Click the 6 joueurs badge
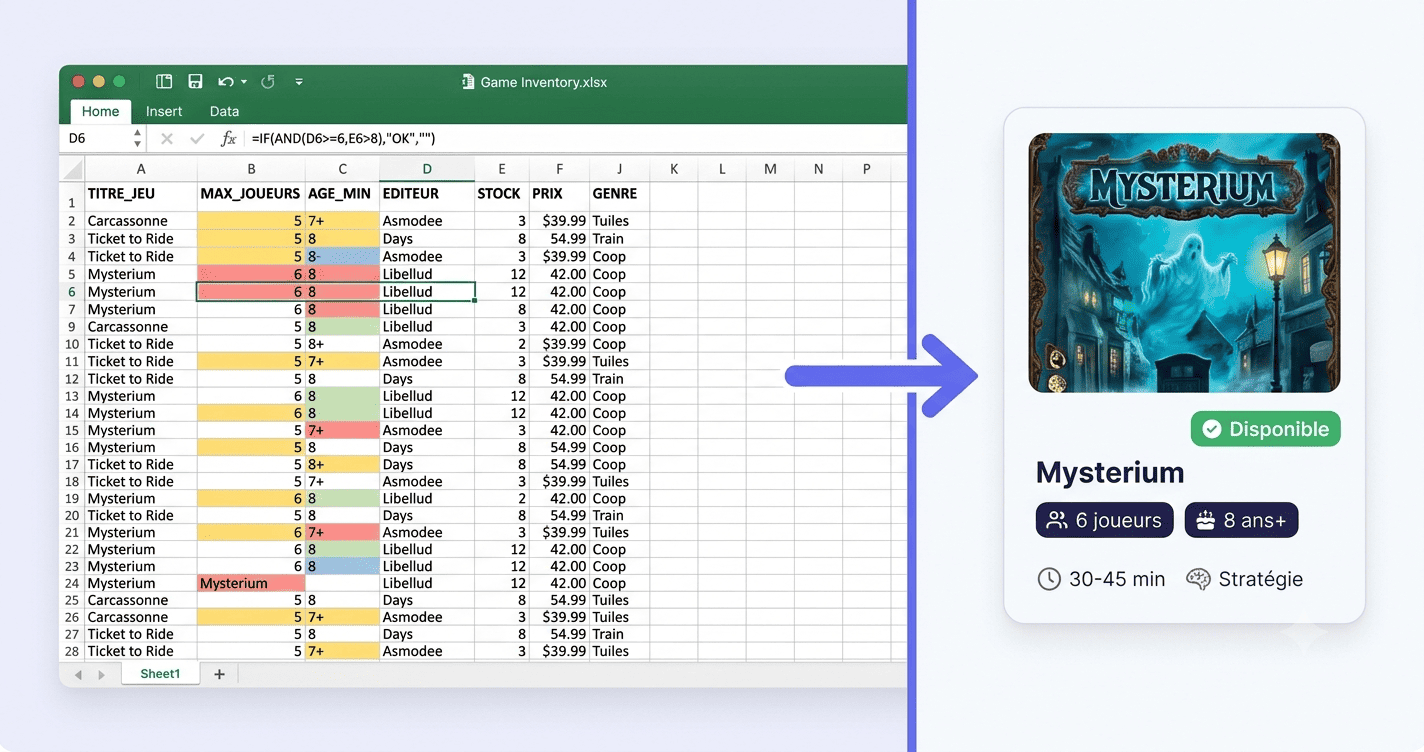 pos(1104,520)
